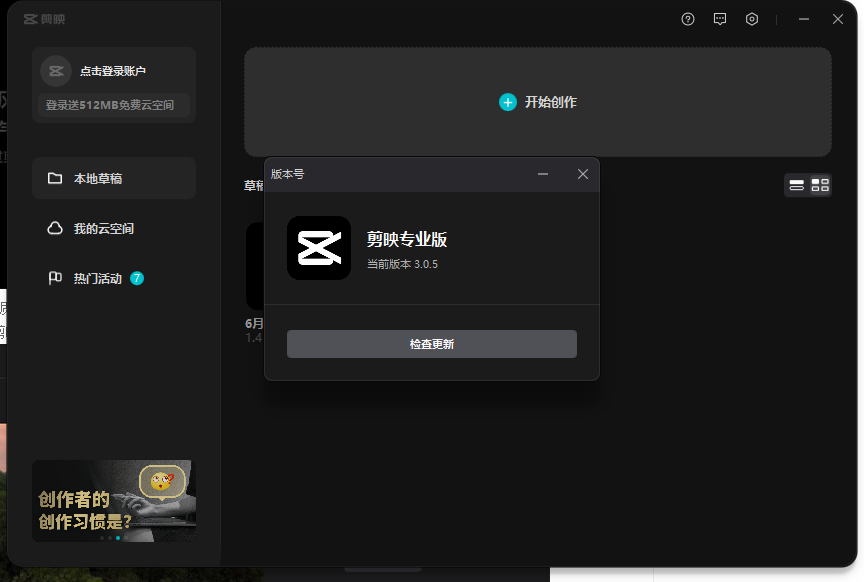Click 登录送512MB免费云空间 promo text
864x582 pixels.
point(110,105)
